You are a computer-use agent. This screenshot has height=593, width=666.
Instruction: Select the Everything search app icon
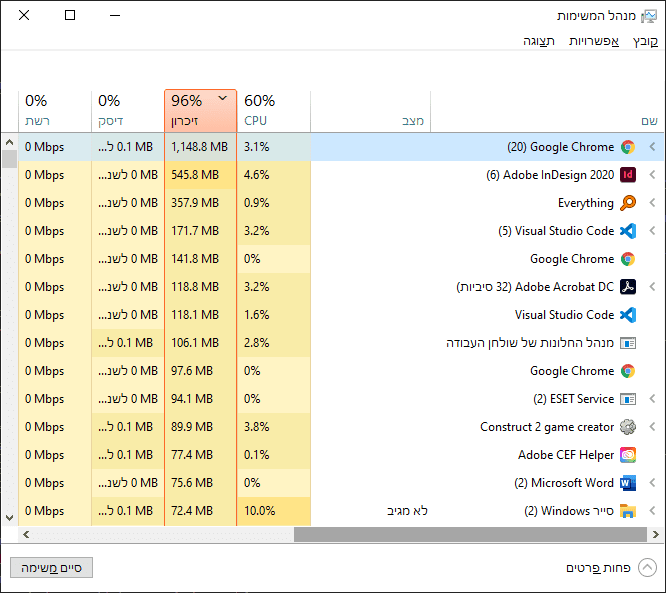coord(628,203)
